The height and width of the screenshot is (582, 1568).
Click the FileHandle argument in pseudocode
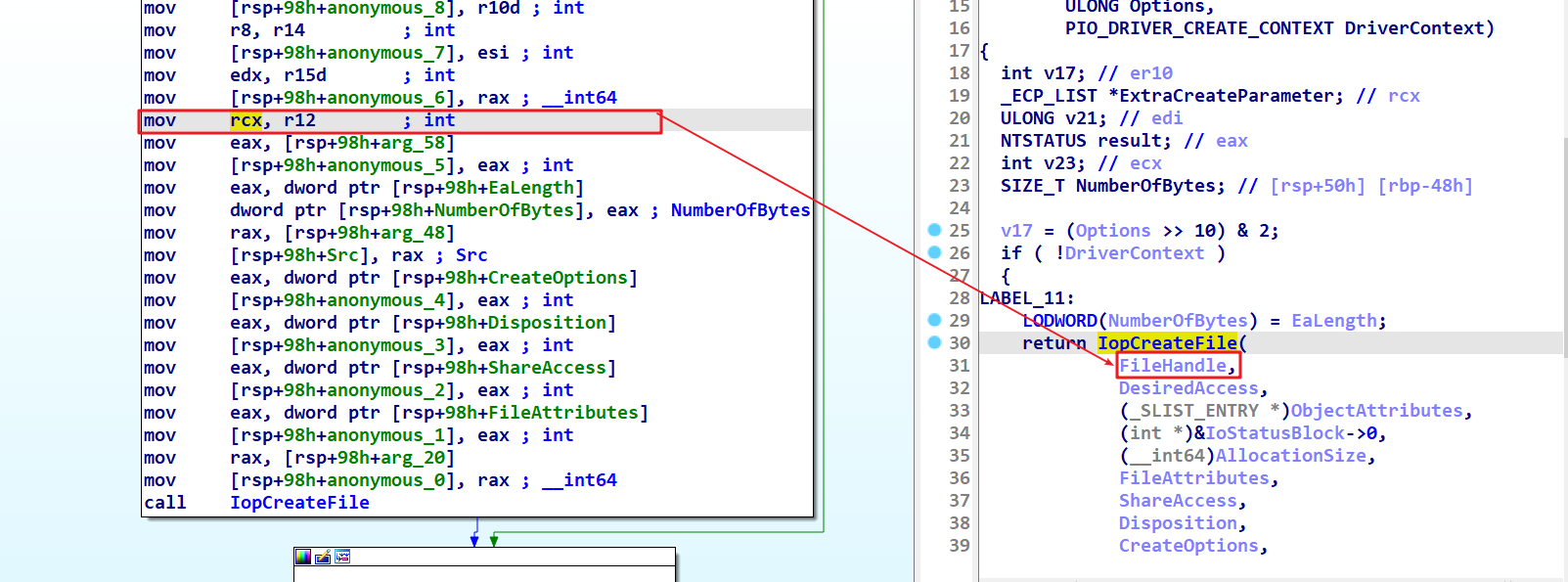[1173, 366]
